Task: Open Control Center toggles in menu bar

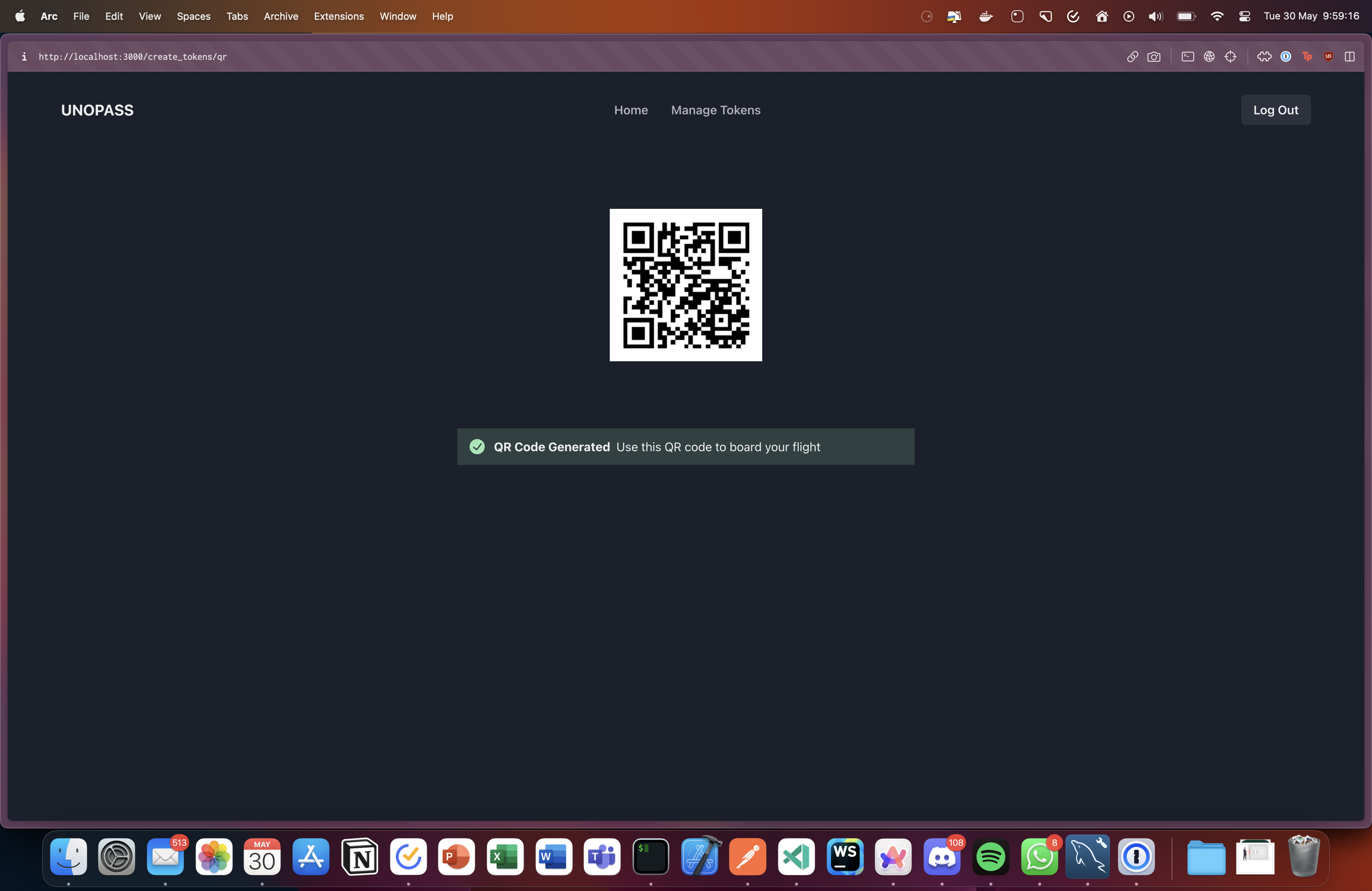Action: pyautogui.click(x=1244, y=16)
